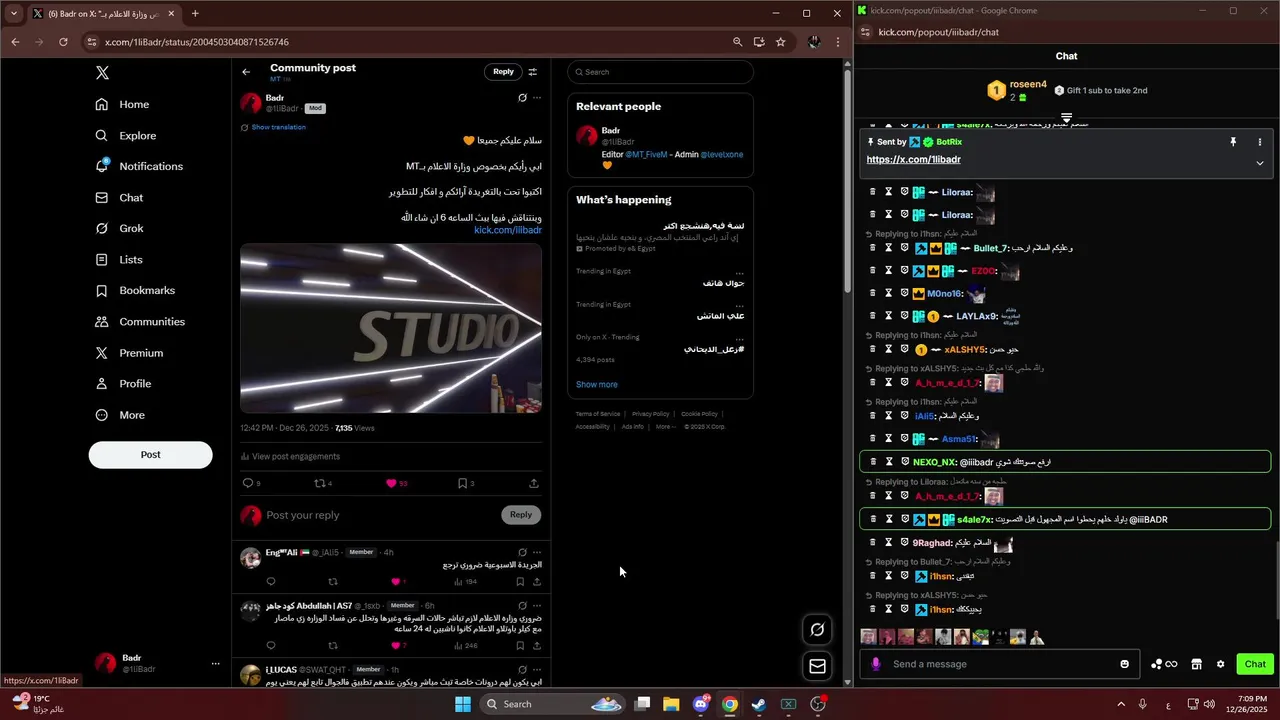
Task: Toggle bookmark on main post
Action: click(462, 483)
